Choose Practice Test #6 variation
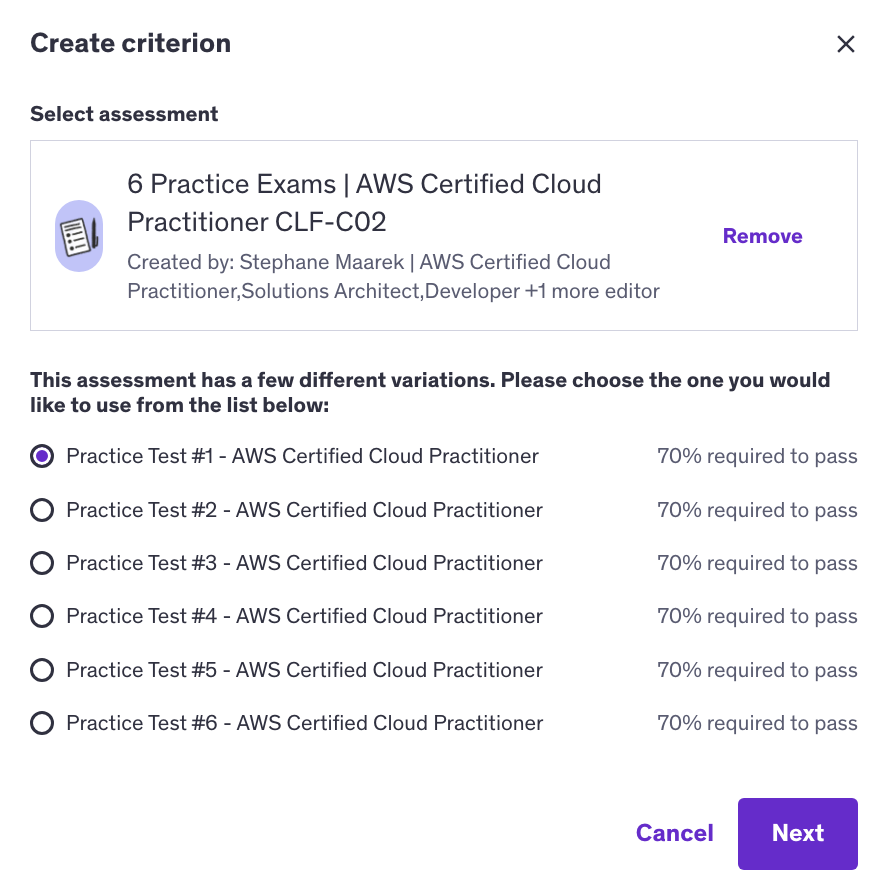Screen dimensions: 886x890 click(x=42, y=723)
